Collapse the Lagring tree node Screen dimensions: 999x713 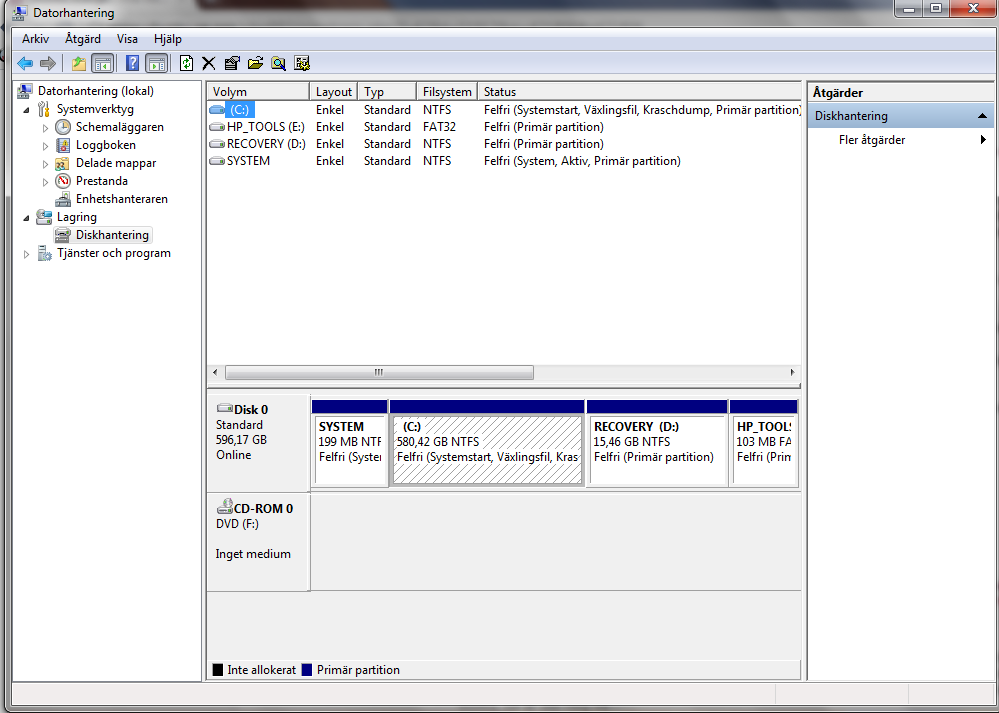26,217
